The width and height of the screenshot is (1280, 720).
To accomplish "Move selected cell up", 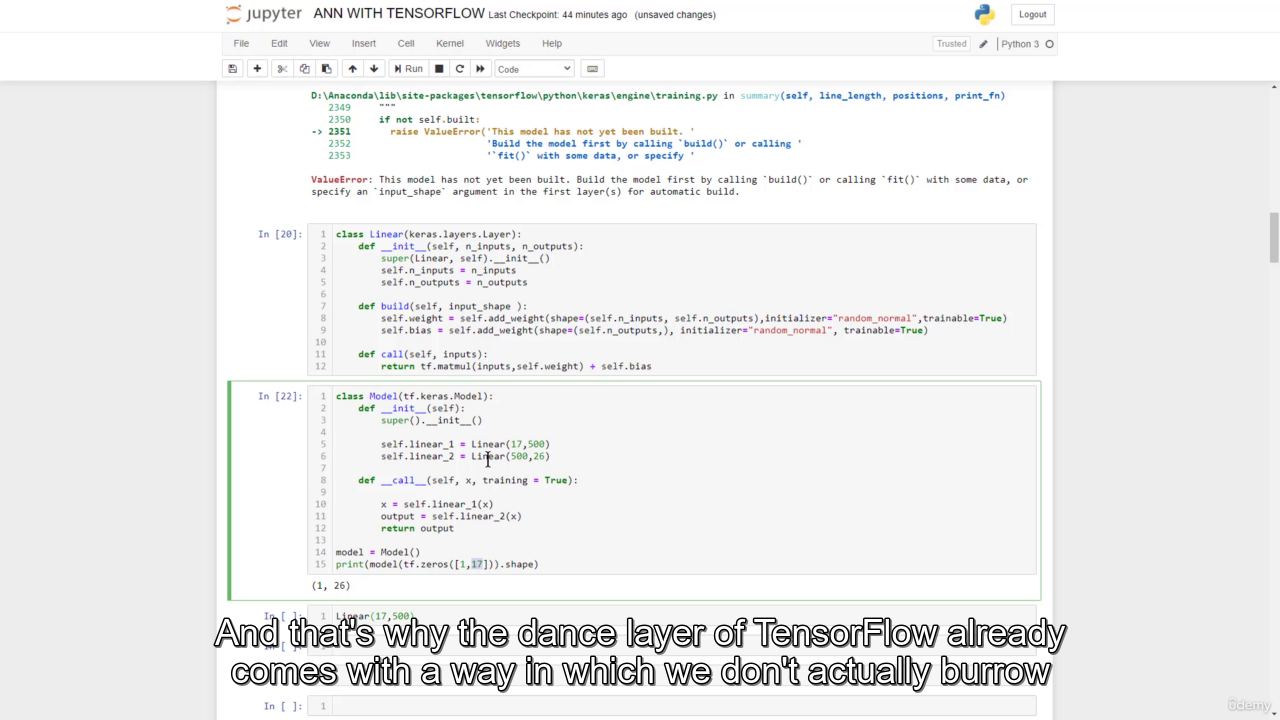I will tap(352, 69).
